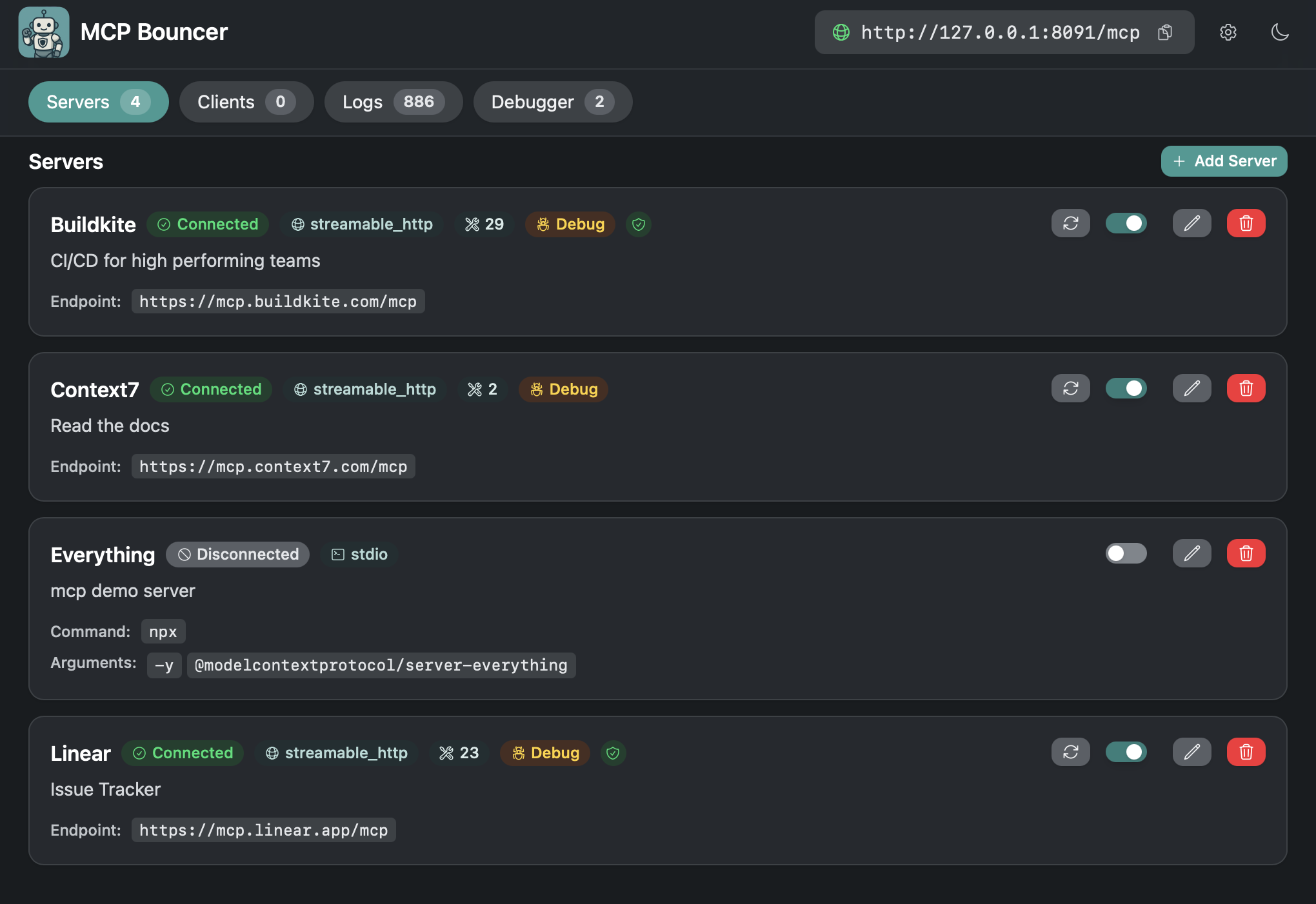Click the shield icon next to Buildkite's Debug badge
This screenshot has height=904, width=1316.
point(638,224)
